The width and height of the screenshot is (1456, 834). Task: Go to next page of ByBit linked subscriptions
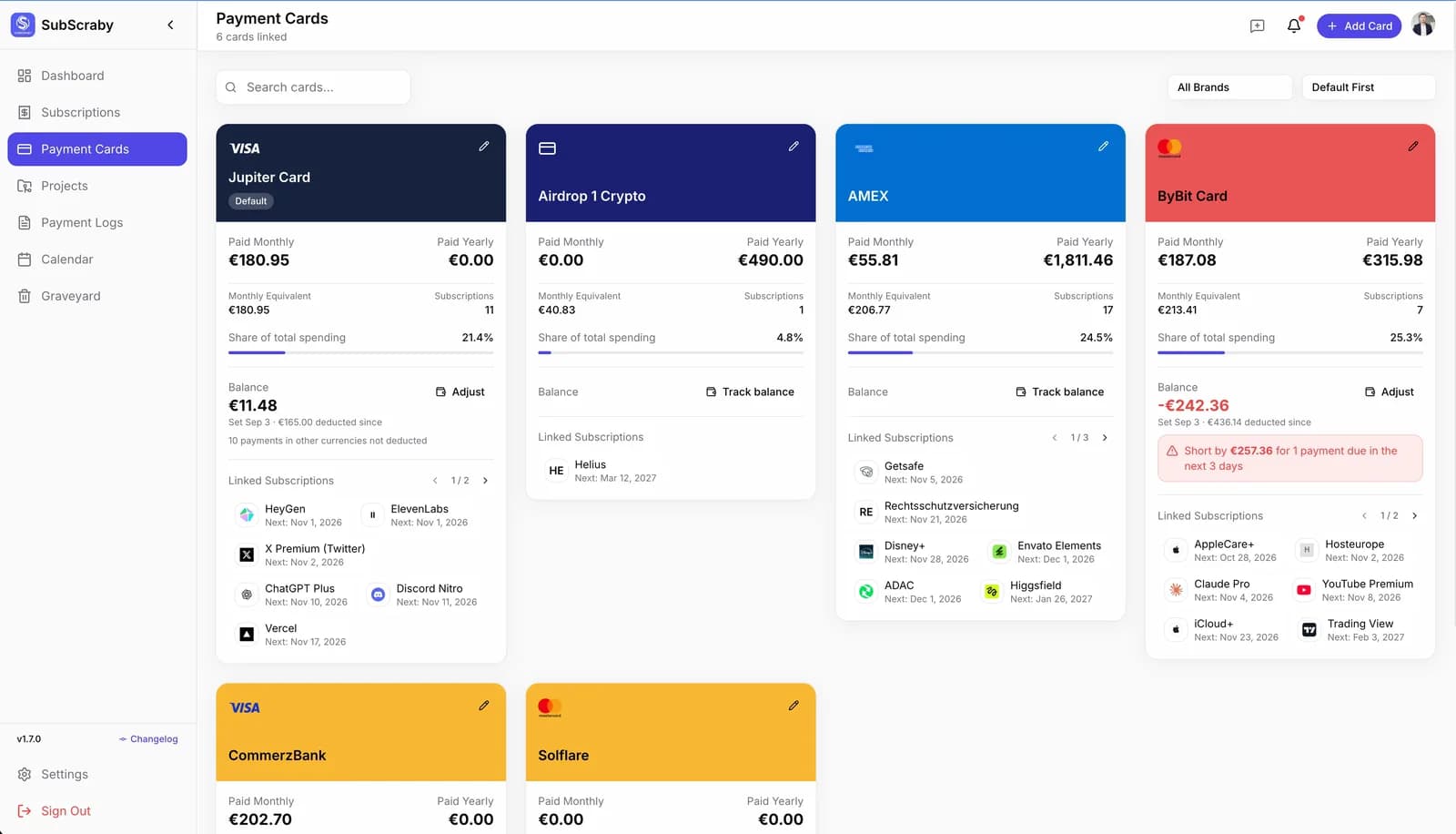(1414, 515)
